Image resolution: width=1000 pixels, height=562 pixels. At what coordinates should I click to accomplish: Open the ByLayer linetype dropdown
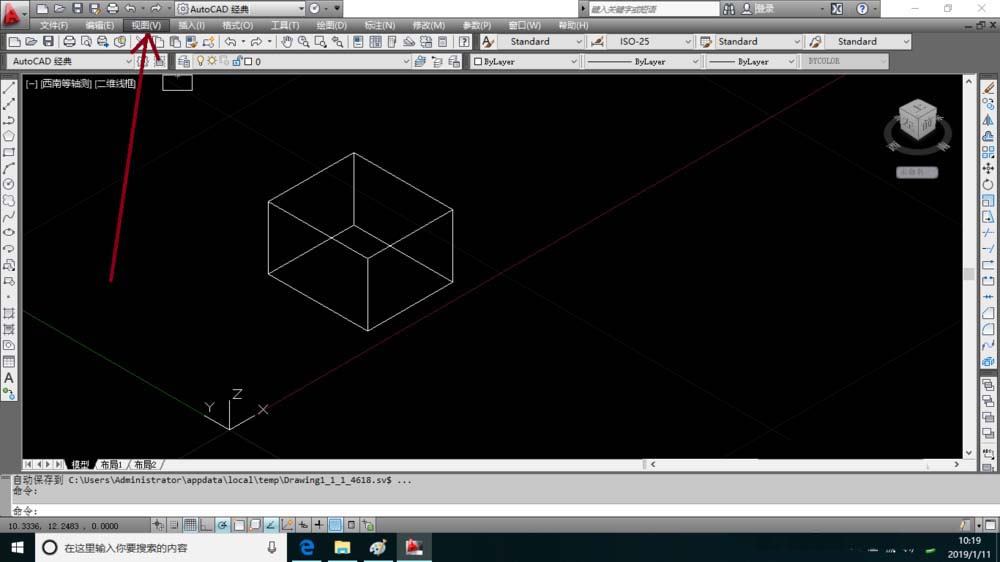click(x=643, y=61)
